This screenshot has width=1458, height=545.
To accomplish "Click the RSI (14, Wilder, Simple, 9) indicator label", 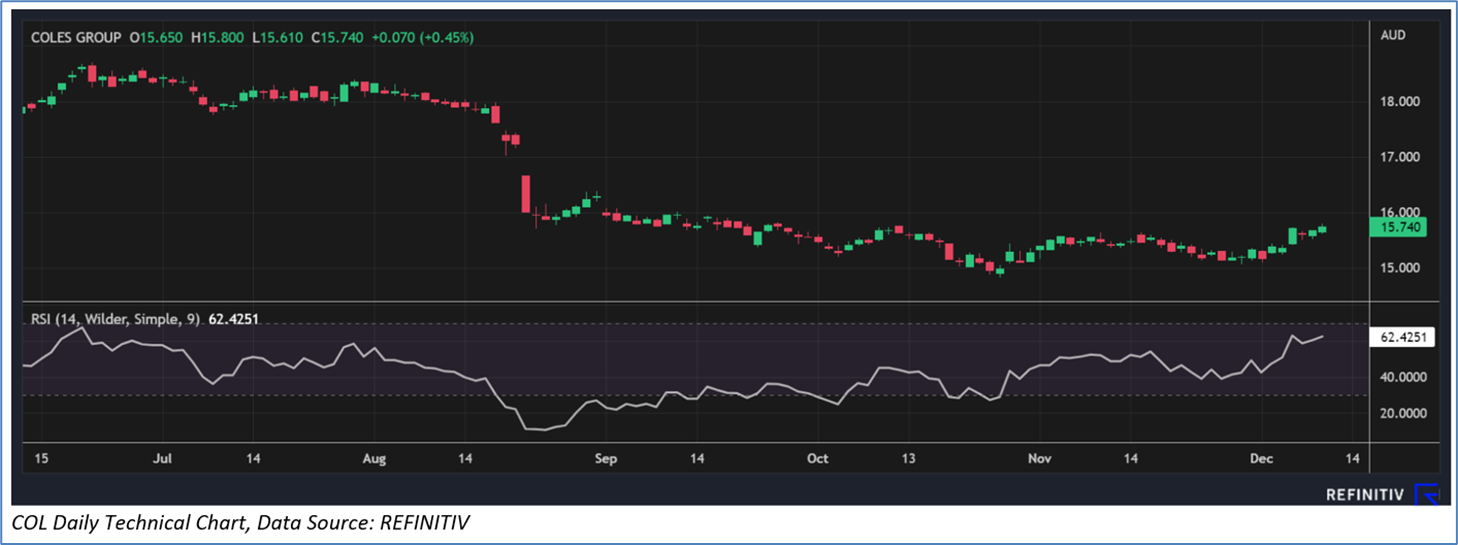I will point(114,320).
